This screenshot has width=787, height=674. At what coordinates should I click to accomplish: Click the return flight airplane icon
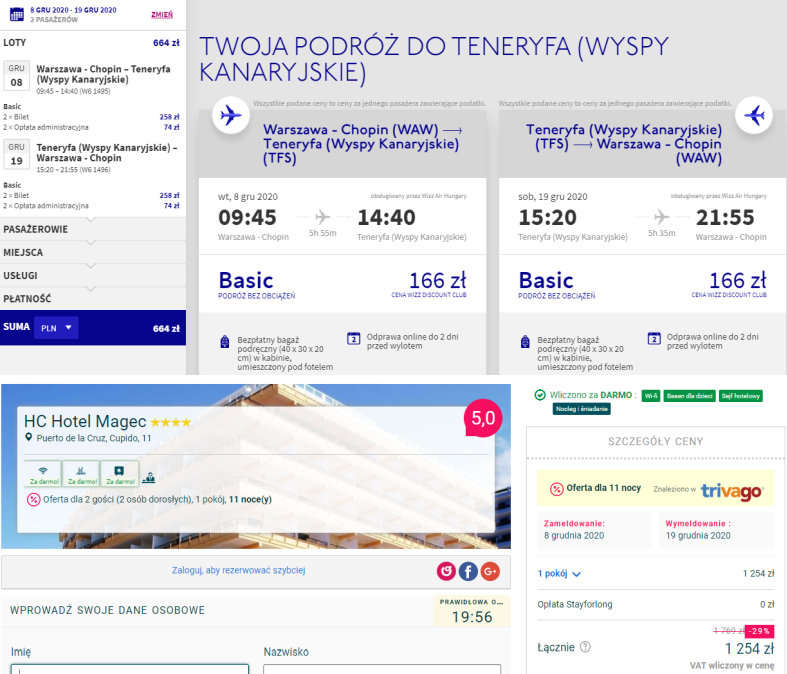point(754,115)
